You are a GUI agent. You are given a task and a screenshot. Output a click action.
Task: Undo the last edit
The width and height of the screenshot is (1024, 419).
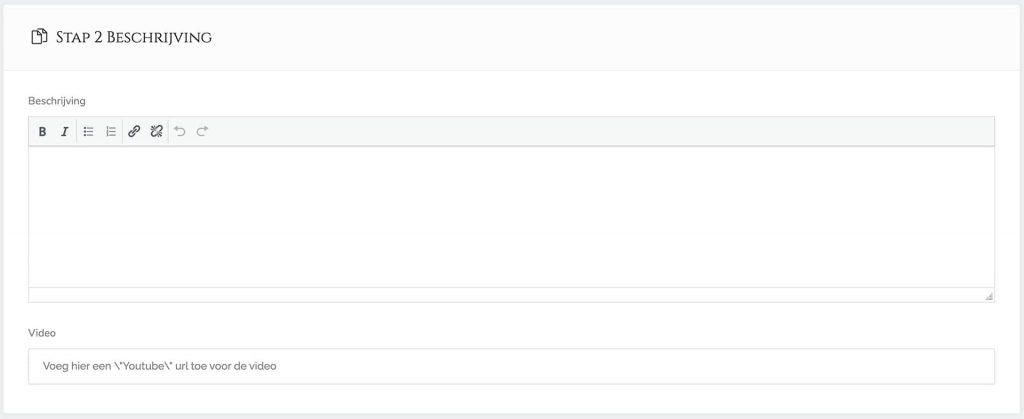pos(180,132)
